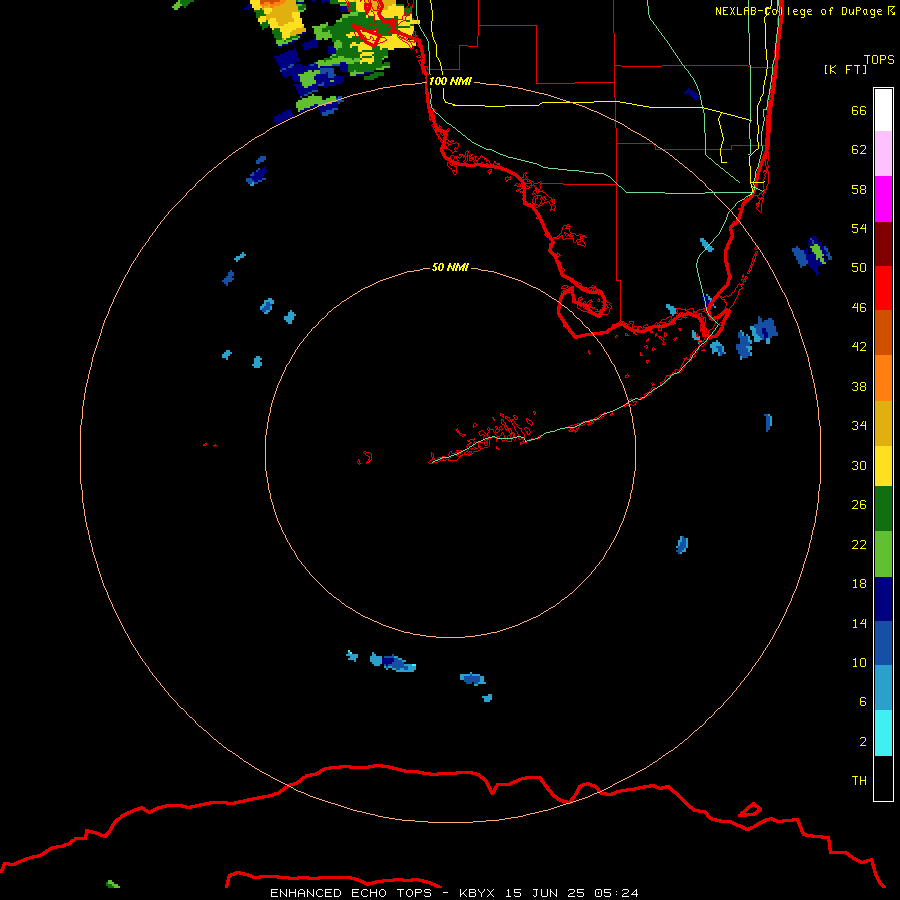The height and width of the screenshot is (900, 900).
Task: Click the legend value 58
Action: coord(859,189)
